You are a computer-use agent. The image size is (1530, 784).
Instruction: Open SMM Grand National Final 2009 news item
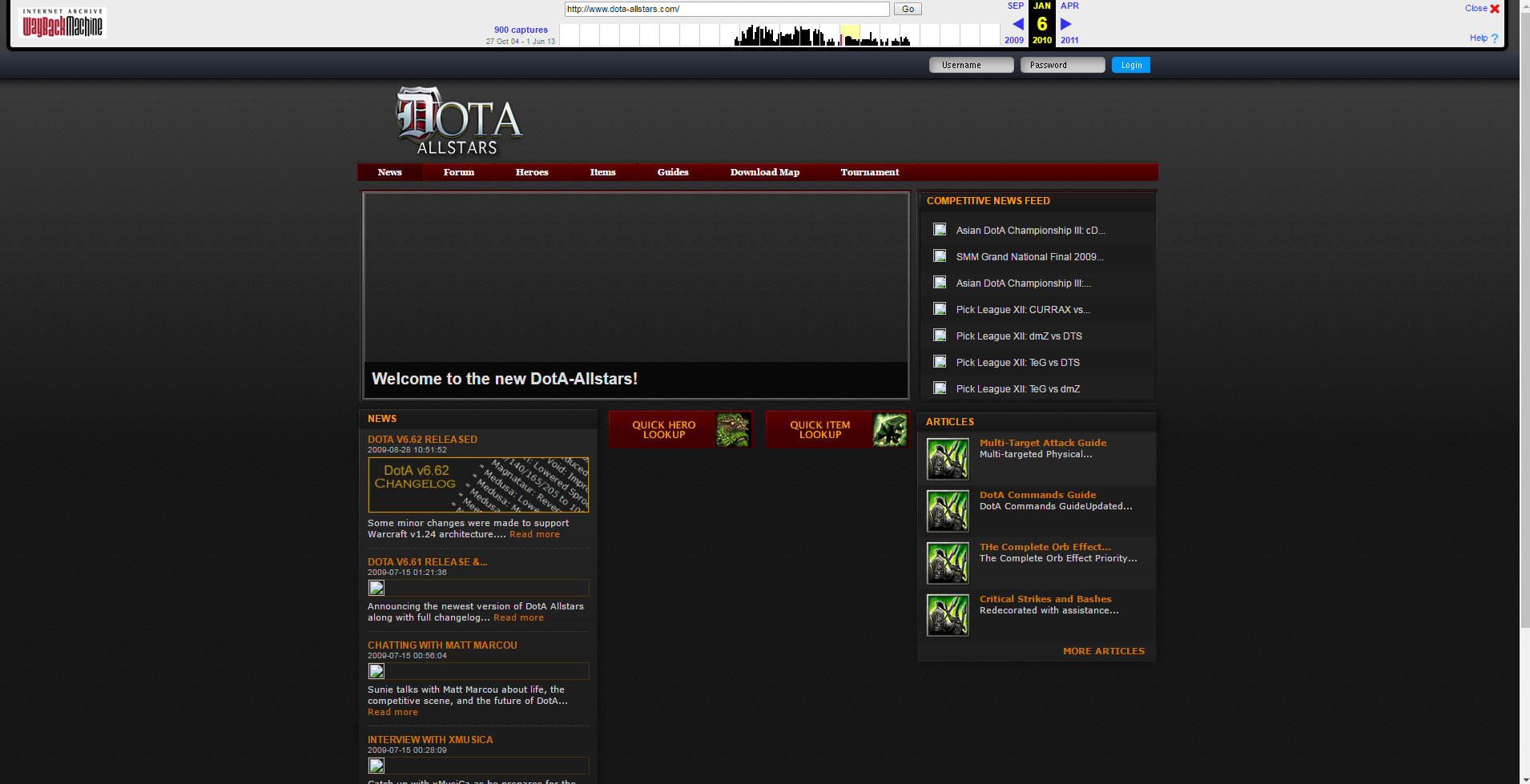(1029, 257)
